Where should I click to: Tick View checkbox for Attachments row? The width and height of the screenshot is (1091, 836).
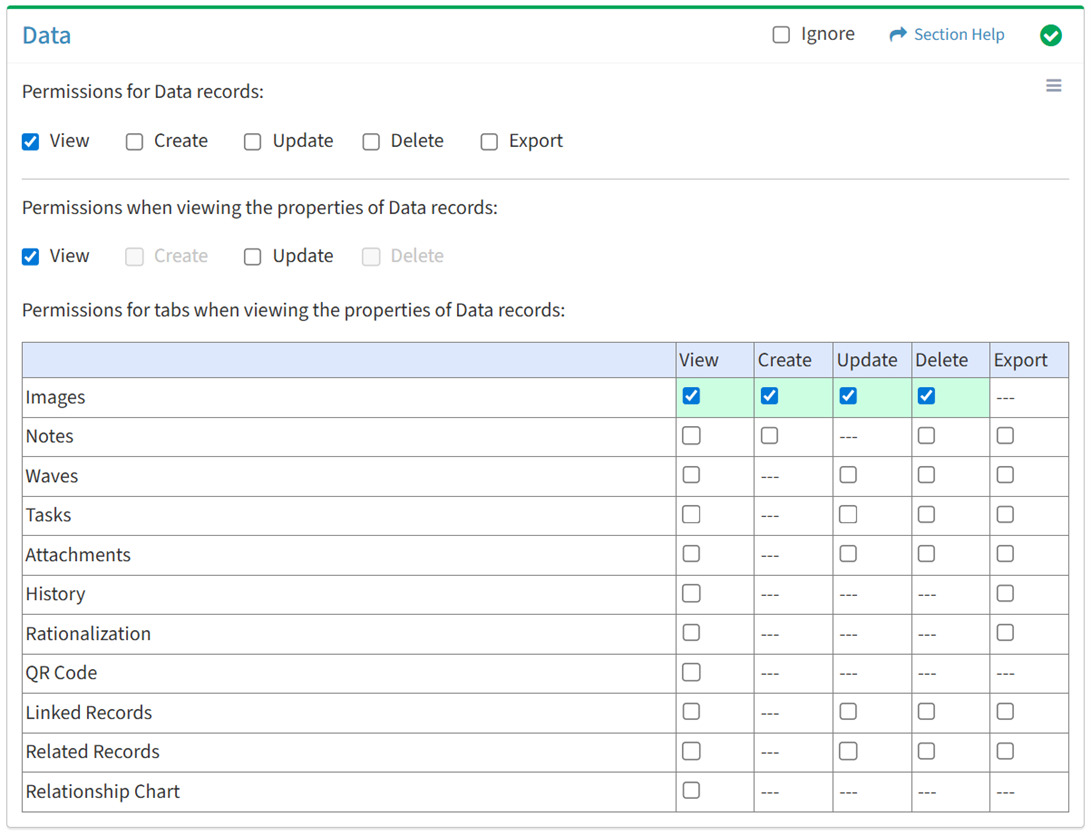[691, 554]
